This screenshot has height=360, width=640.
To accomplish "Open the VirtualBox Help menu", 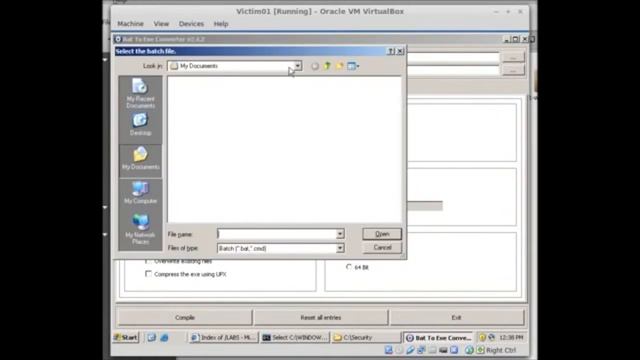I will [221, 24].
